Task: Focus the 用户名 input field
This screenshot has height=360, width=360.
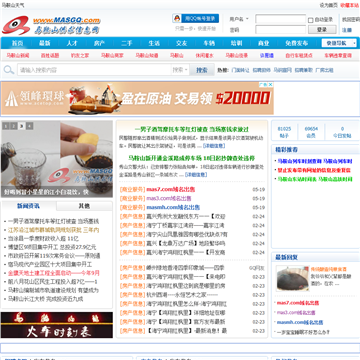Action: (x=280, y=19)
